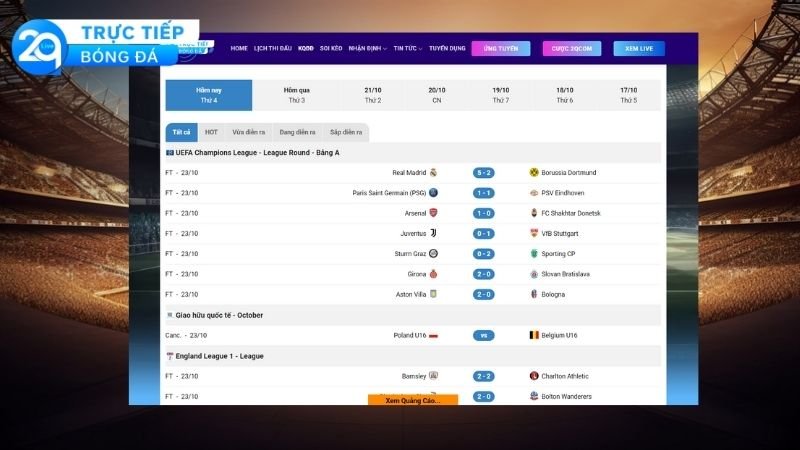Go to the HOME menu item
The height and width of the screenshot is (450, 800).
coord(239,48)
